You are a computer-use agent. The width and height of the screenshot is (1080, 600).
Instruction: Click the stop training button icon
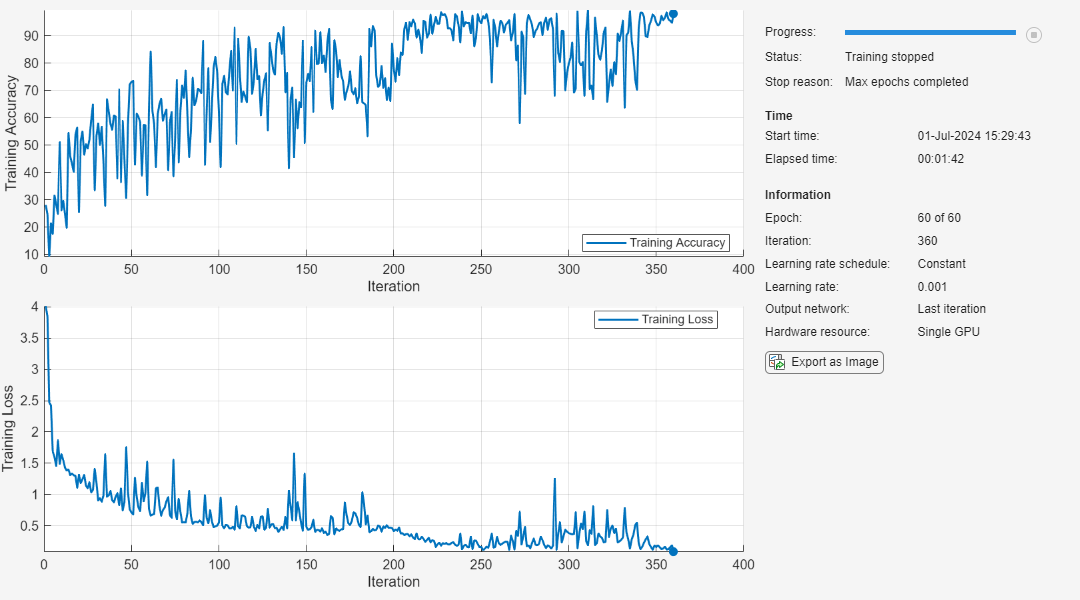click(x=1033, y=34)
